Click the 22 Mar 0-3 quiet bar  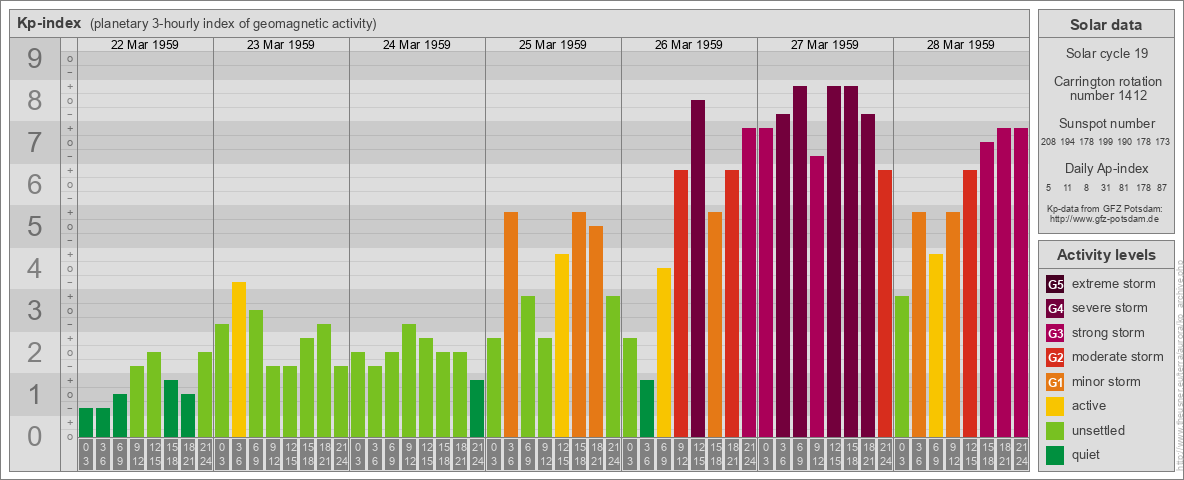coord(86,423)
